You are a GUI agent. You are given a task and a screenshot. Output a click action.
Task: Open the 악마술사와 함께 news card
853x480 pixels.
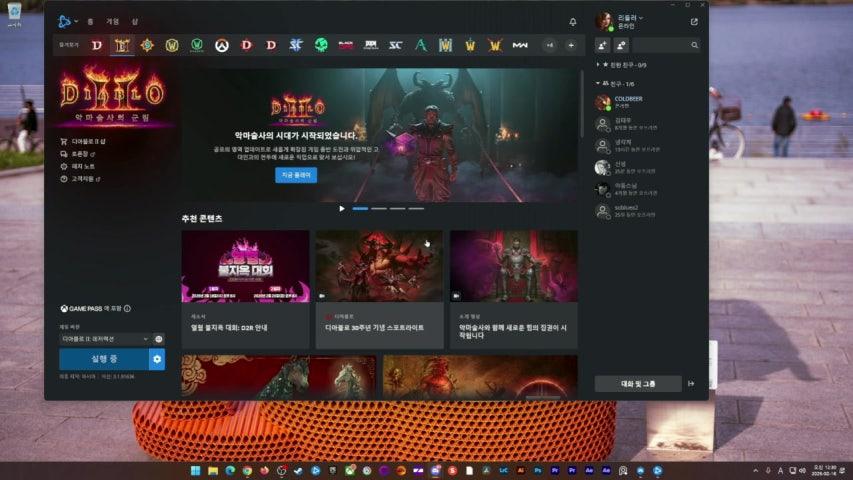tap(514, 290)
